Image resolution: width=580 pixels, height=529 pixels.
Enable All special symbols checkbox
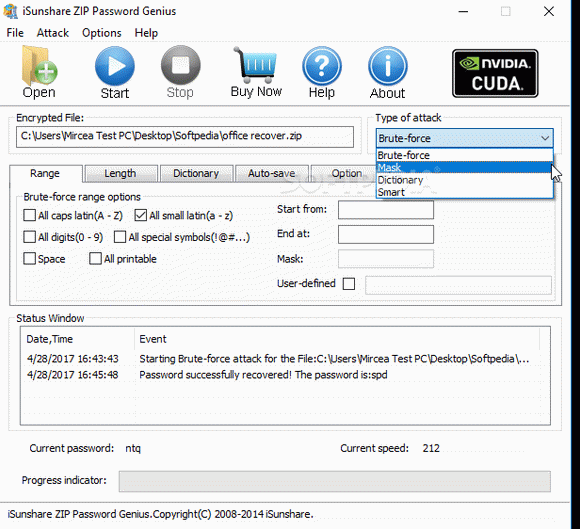[120, 237]
